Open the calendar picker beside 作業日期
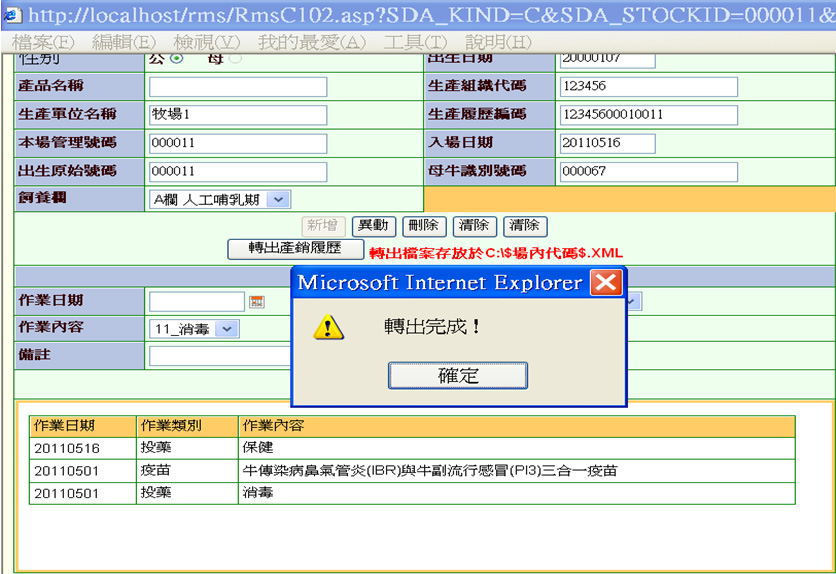This screenshot has height=574, width=836. coord(256,301)
